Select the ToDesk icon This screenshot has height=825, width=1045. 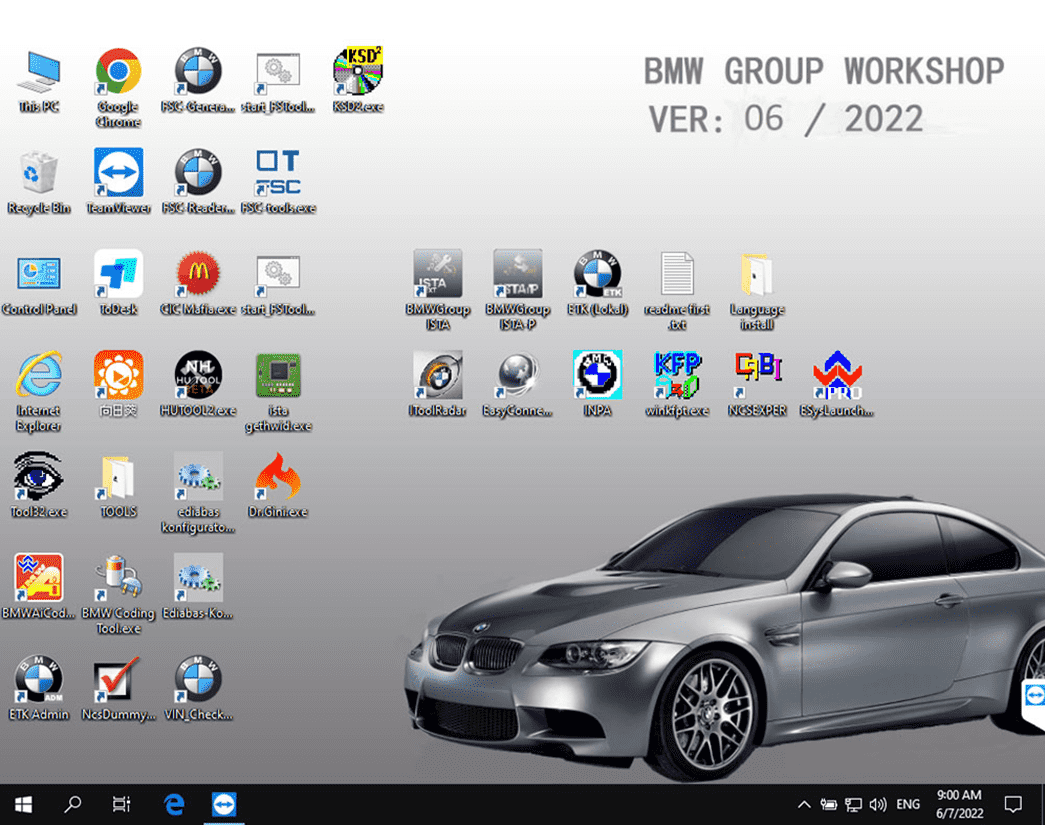point(118,283)
